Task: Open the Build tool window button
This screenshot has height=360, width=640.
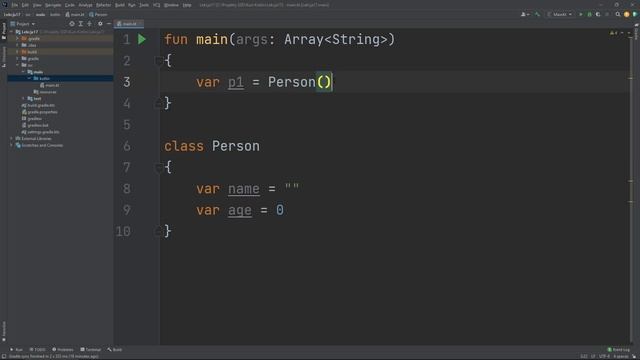Action: (115, 350)
